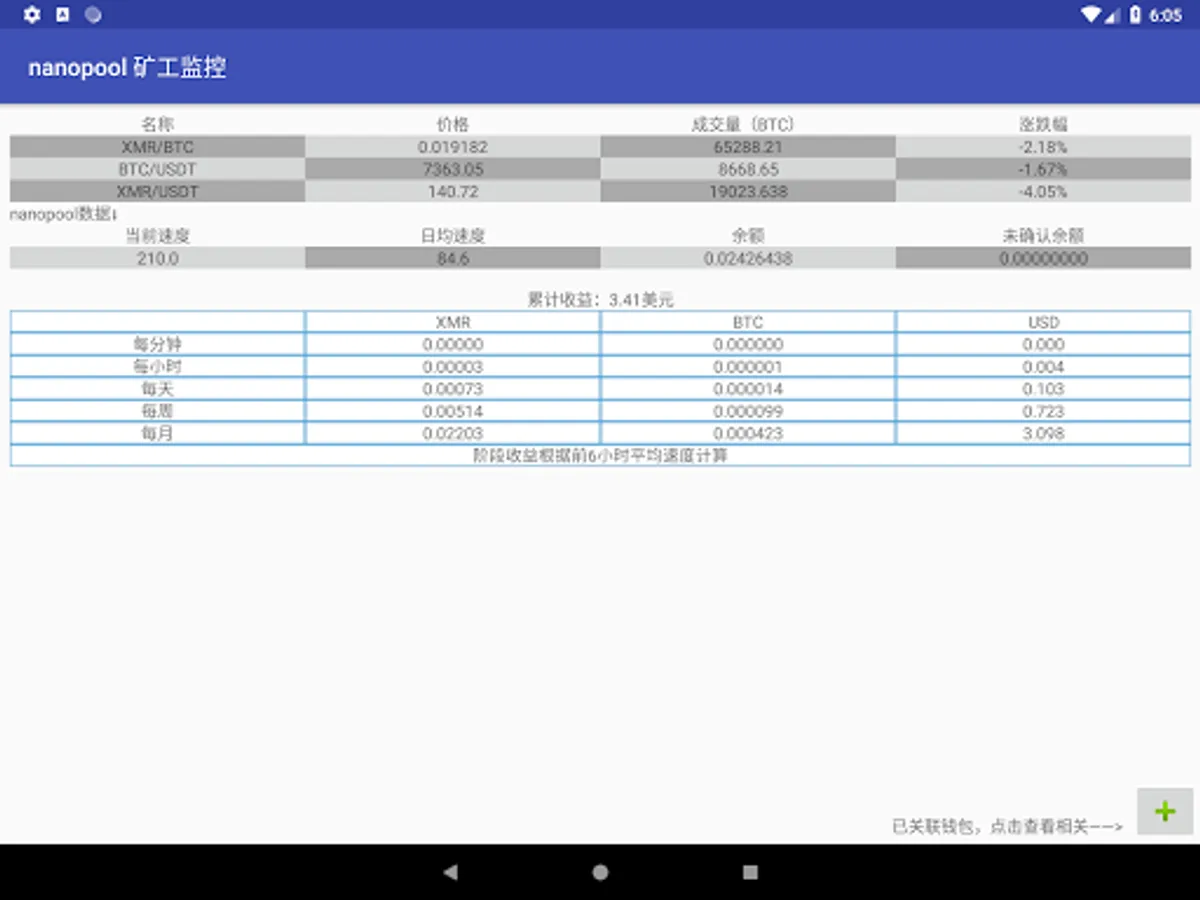Select the XMR/BTC pair name cell
The height and width of the screenshot is (900, 1200).
(x=157, y=147)
